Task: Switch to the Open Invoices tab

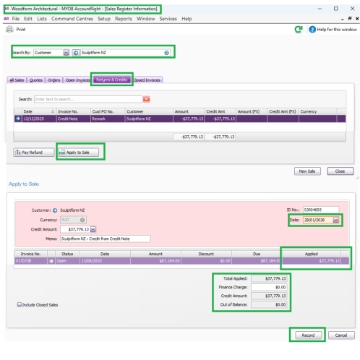Action: 78,80
